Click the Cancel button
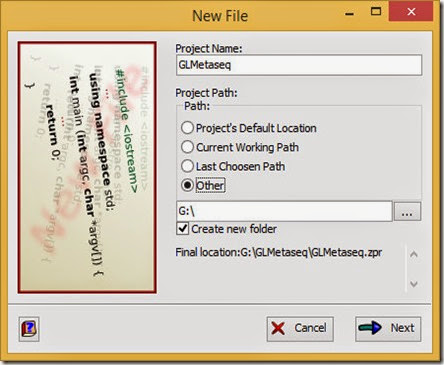The height and width of the screenshot is (365, 444). click(300, 328)
